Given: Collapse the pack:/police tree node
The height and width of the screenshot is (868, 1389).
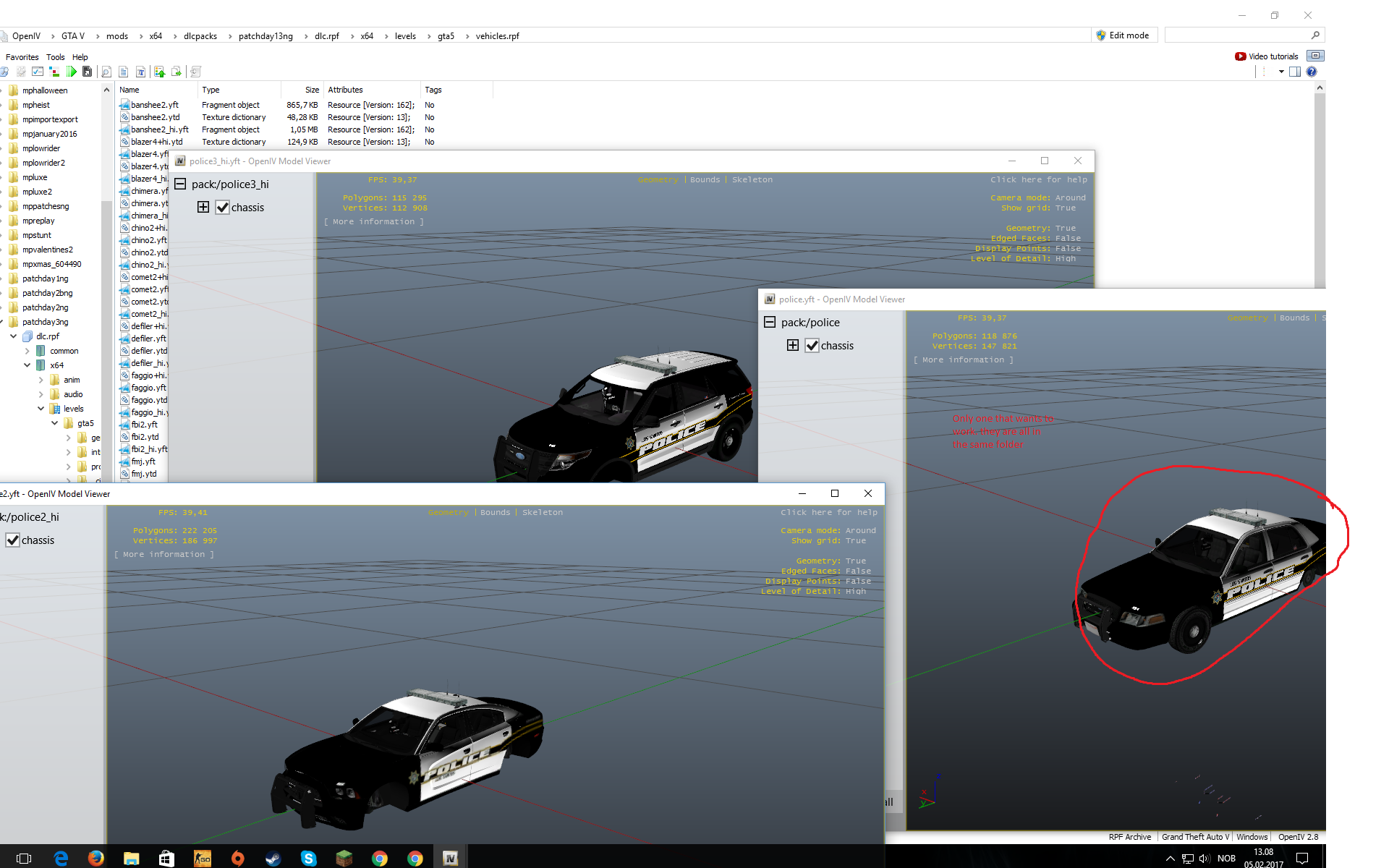Looking at the screenshot, I should click(770, 323).
